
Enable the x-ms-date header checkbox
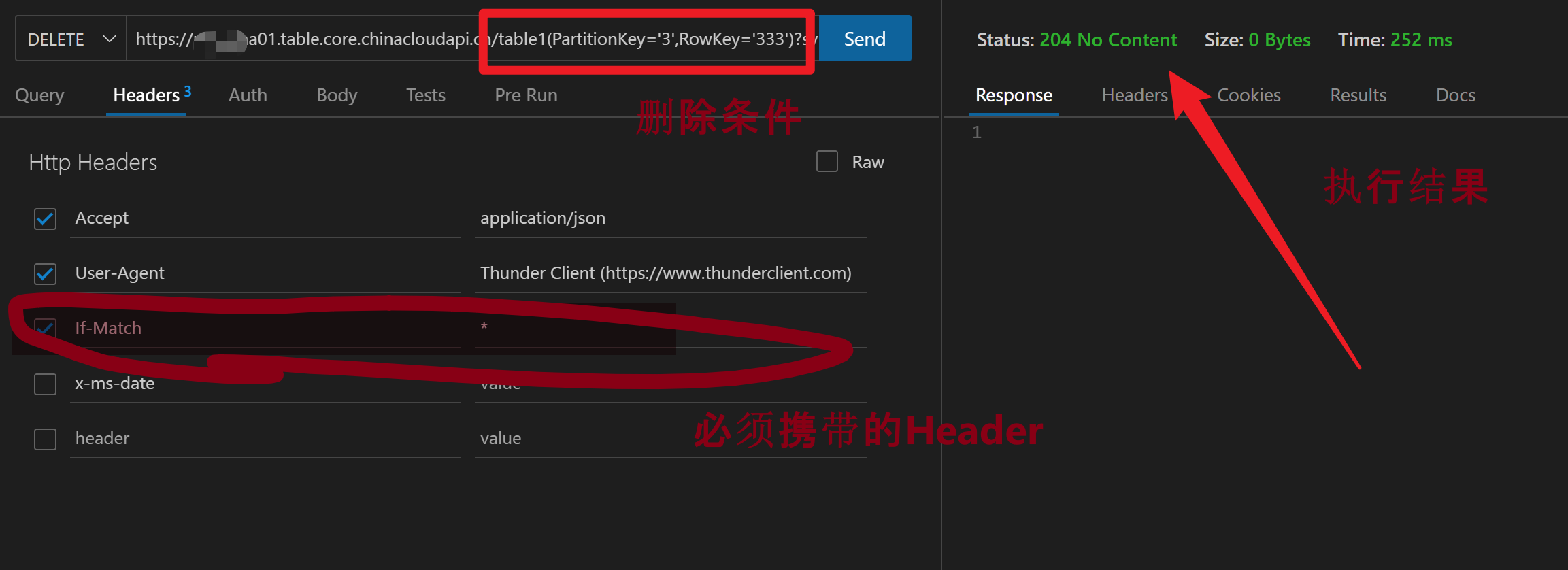(x=46, y=384)
